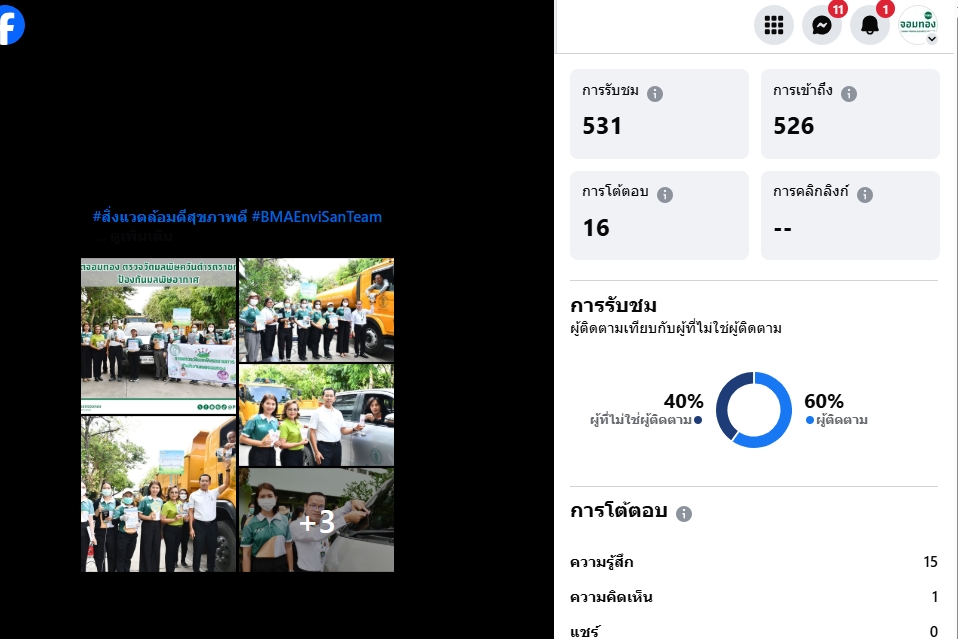
Task: Open Messenger chats icon
Action: tap(822, 25)
